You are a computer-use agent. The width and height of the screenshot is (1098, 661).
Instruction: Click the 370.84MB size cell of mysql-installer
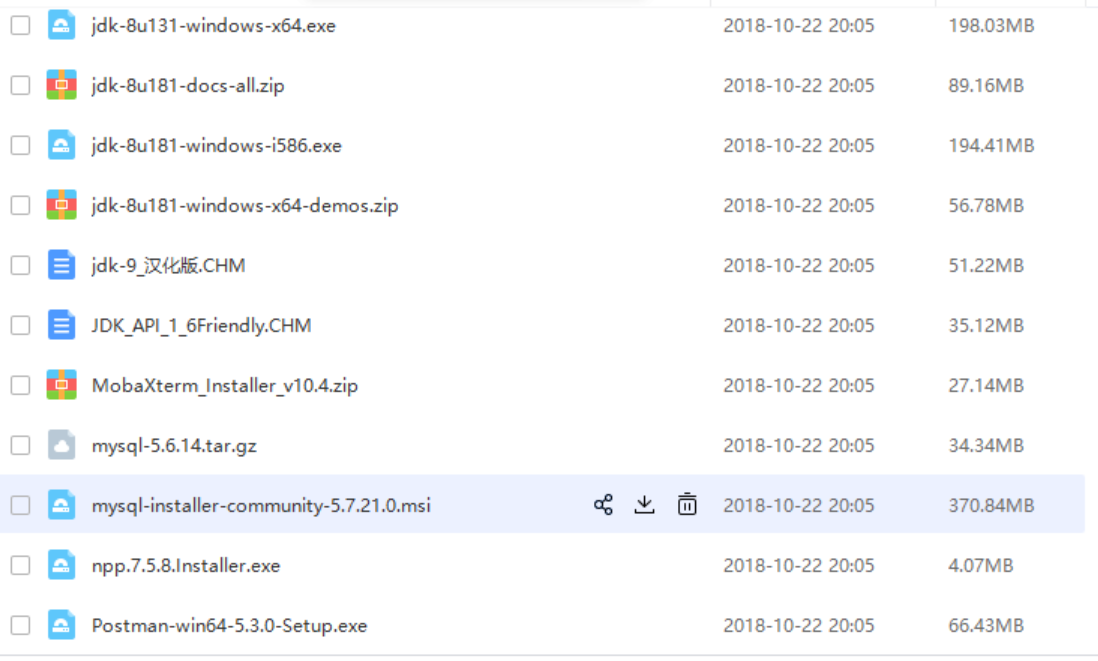coord(991,506)
